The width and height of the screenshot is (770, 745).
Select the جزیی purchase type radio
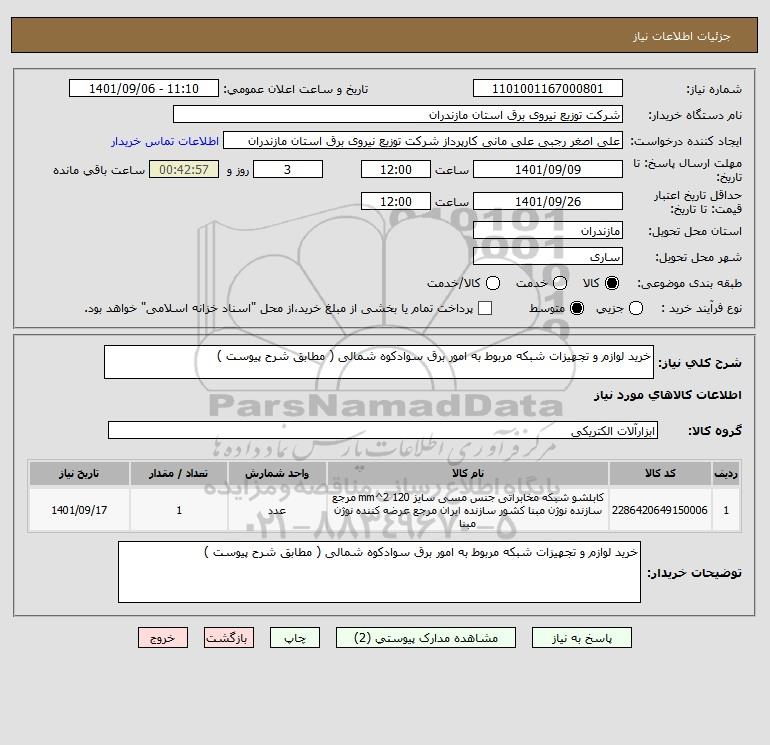(636, 308)
